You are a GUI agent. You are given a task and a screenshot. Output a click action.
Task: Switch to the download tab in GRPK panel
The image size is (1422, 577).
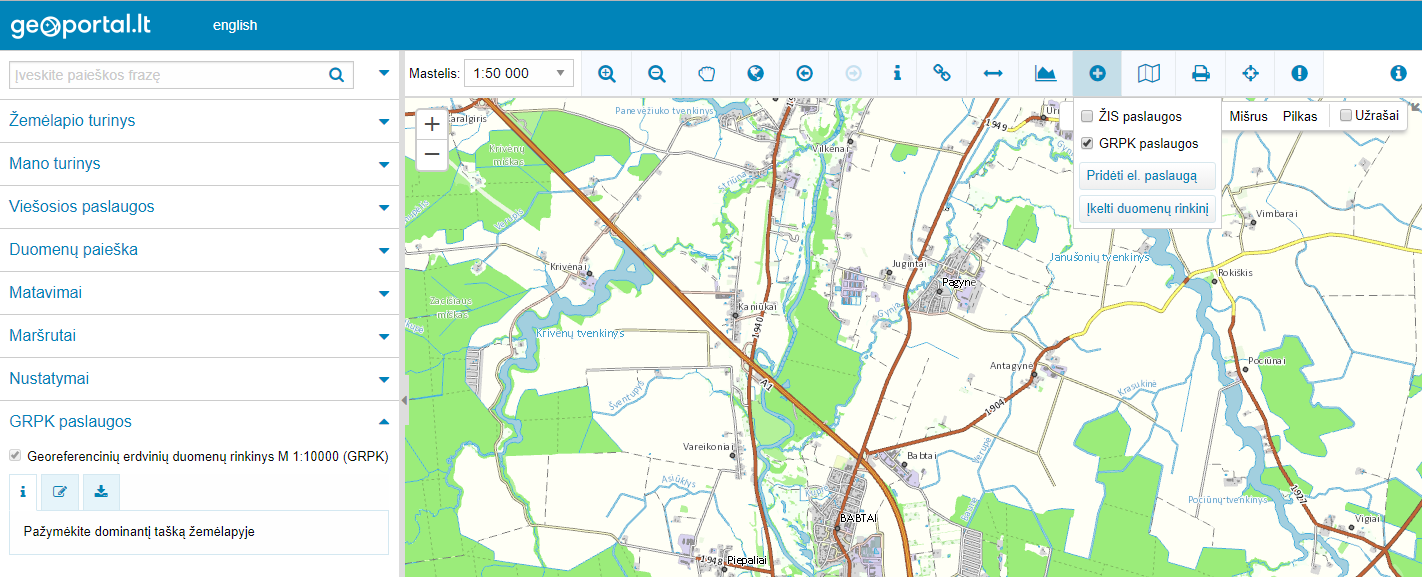(x=101, y=491)
